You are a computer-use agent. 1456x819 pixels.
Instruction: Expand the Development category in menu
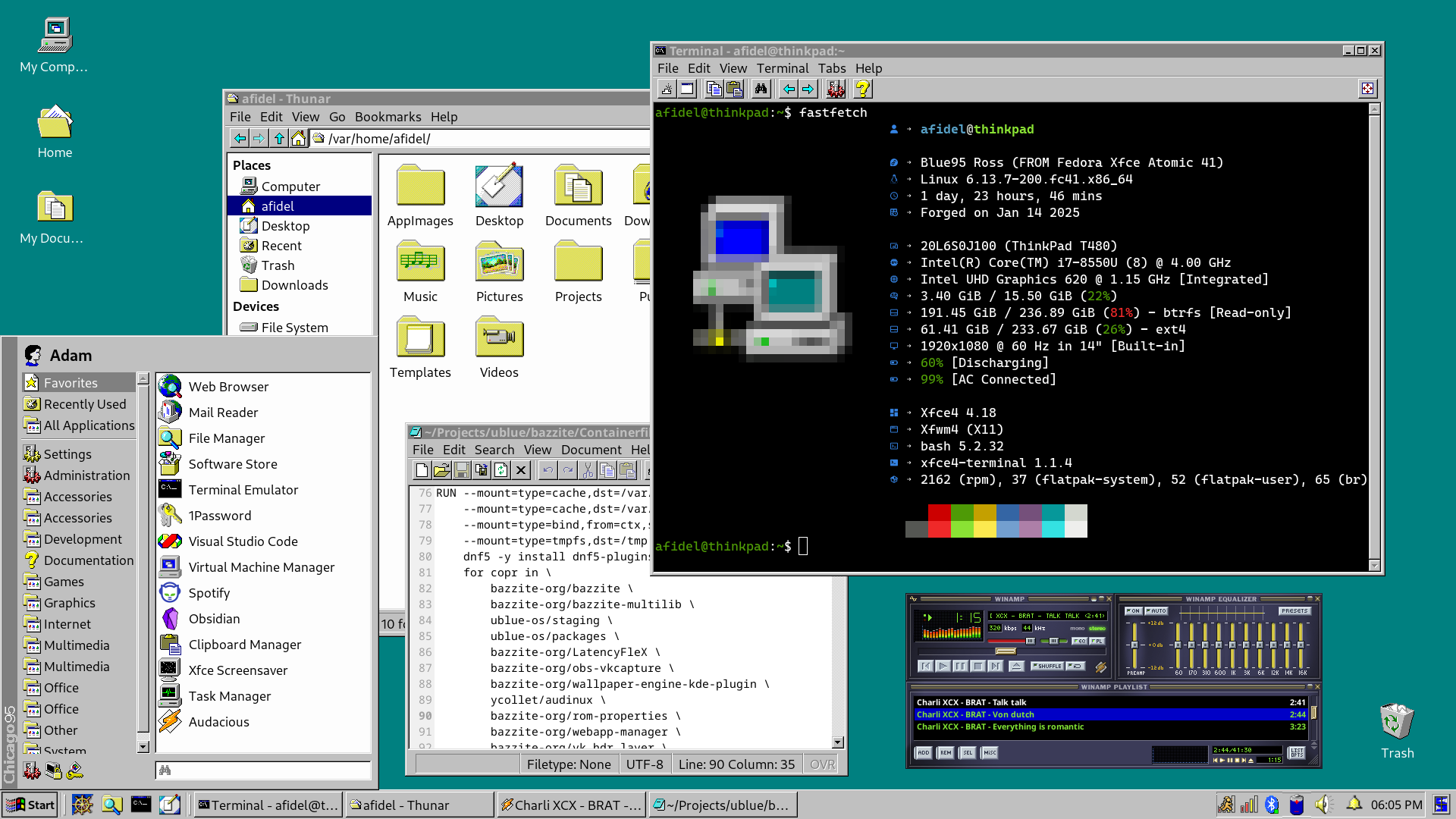pyautogui.click(x=82, y=539)
